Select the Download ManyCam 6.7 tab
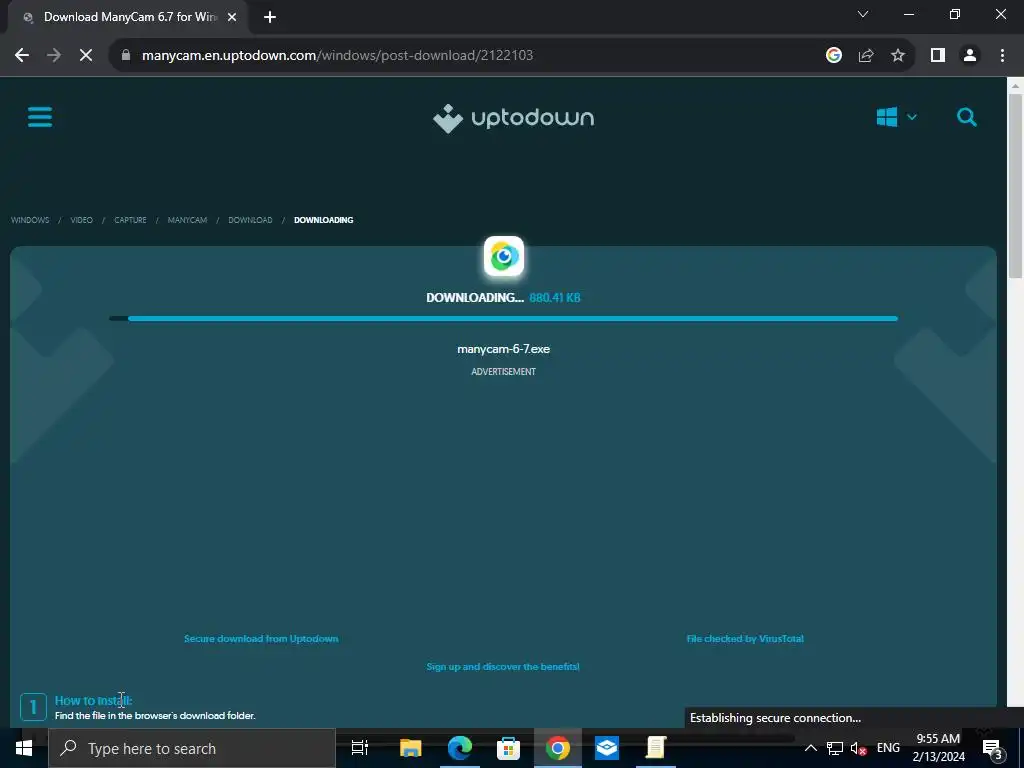The image size is (1024, 768). (x=127, y=17)
